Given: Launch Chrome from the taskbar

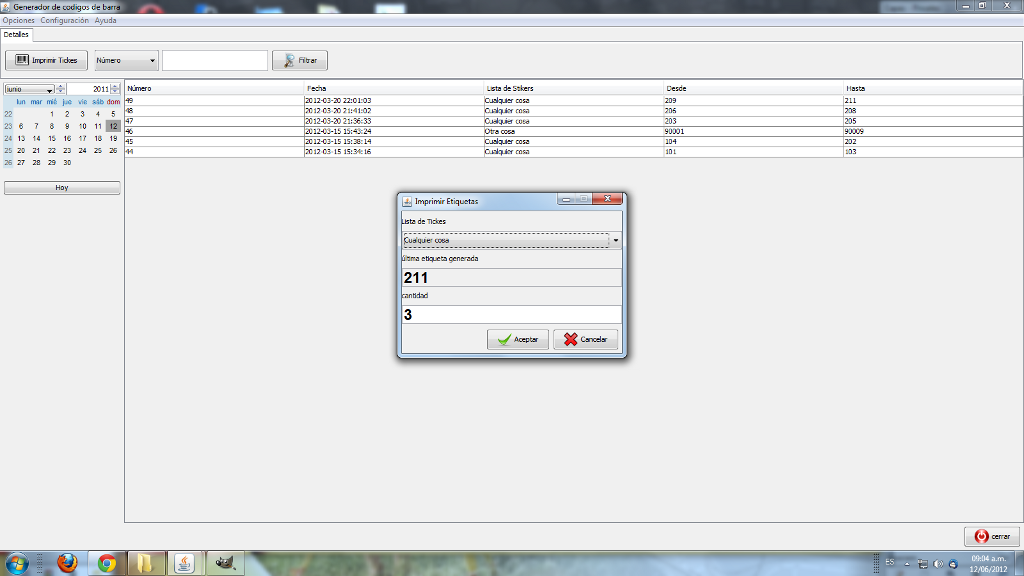Looking at the screenshot, I should 106,563.
